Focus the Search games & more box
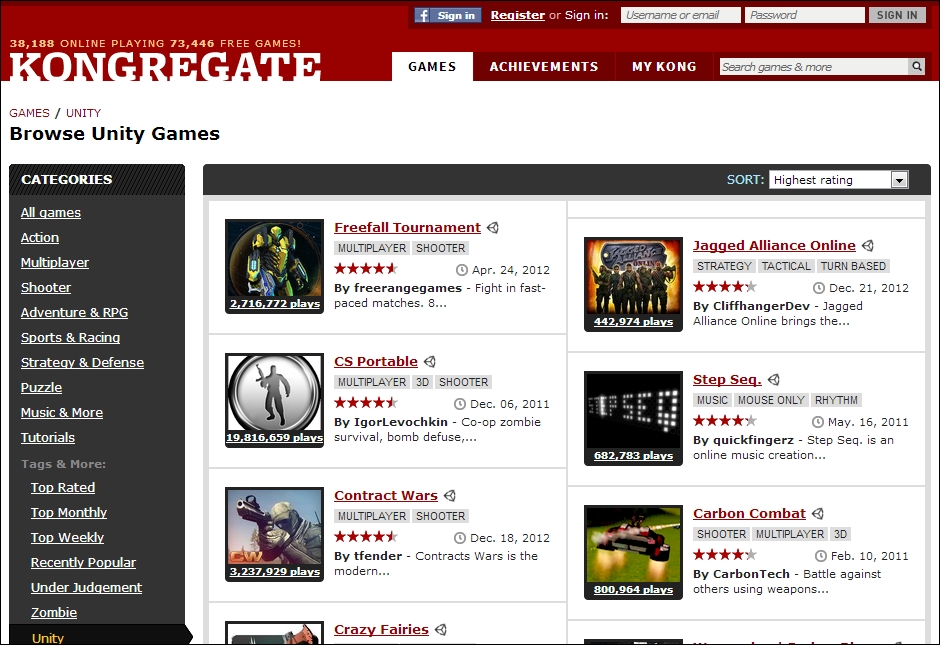The width and height of the screenshot is (940, 645). (x=814, y=67)
